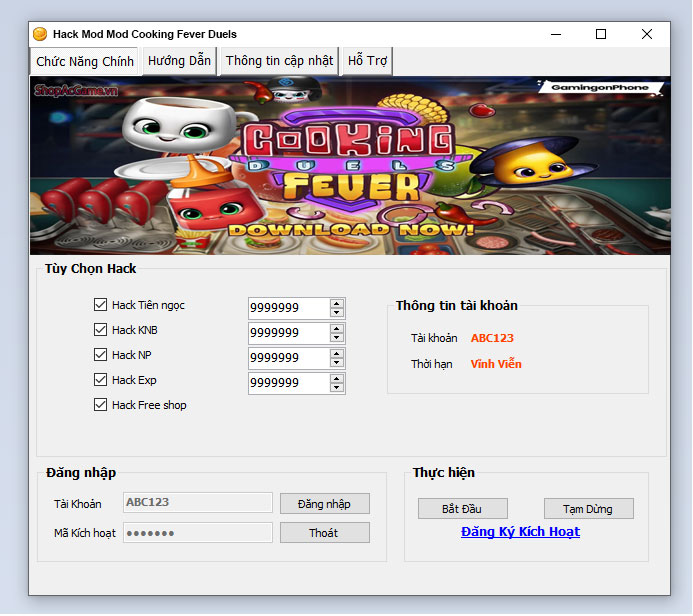
Task: Maximize the Hack Mod window
Action: [x=601, y=34]
